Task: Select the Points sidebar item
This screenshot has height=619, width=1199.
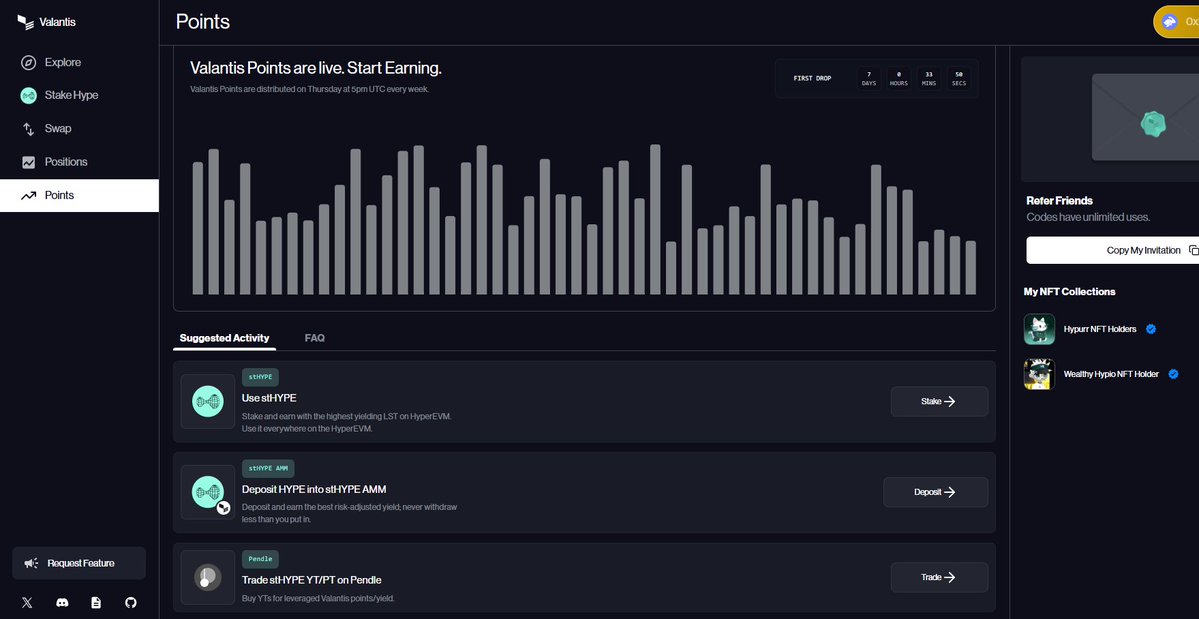Action: click(80, 196)
